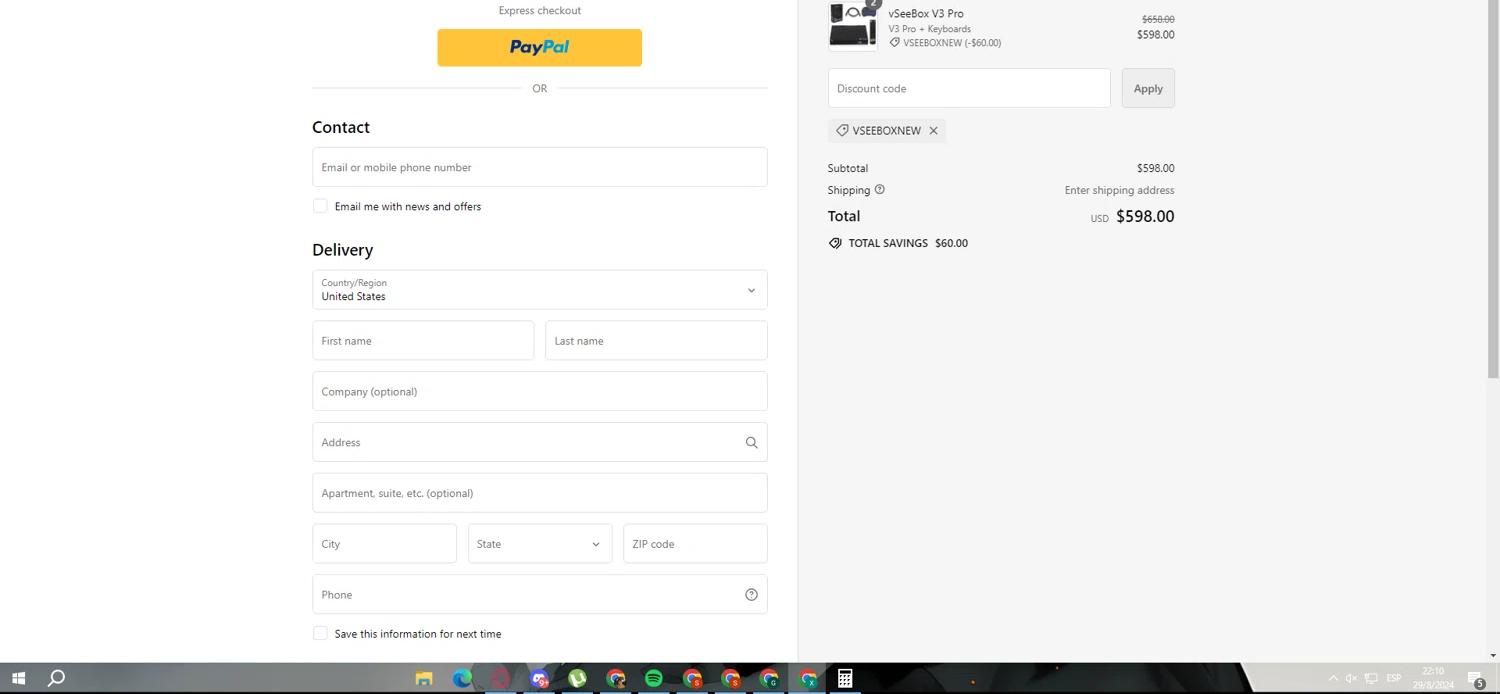Open the Windows Start menu
Image resolution: width=1500 pixels, height=694 pixels.
tap(18, 678)
